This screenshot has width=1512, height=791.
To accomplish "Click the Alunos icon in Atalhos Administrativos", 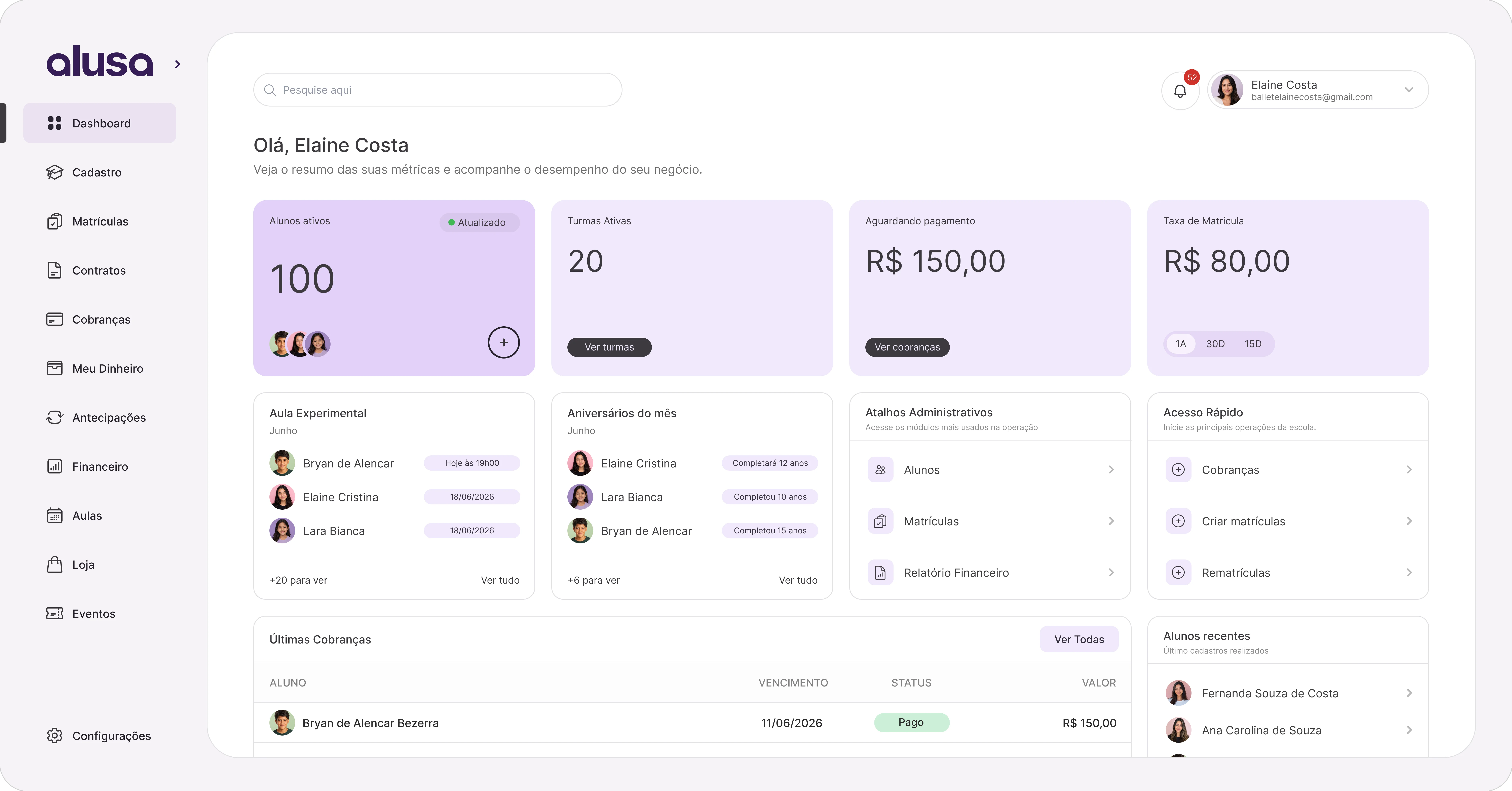I will (880, 469).
